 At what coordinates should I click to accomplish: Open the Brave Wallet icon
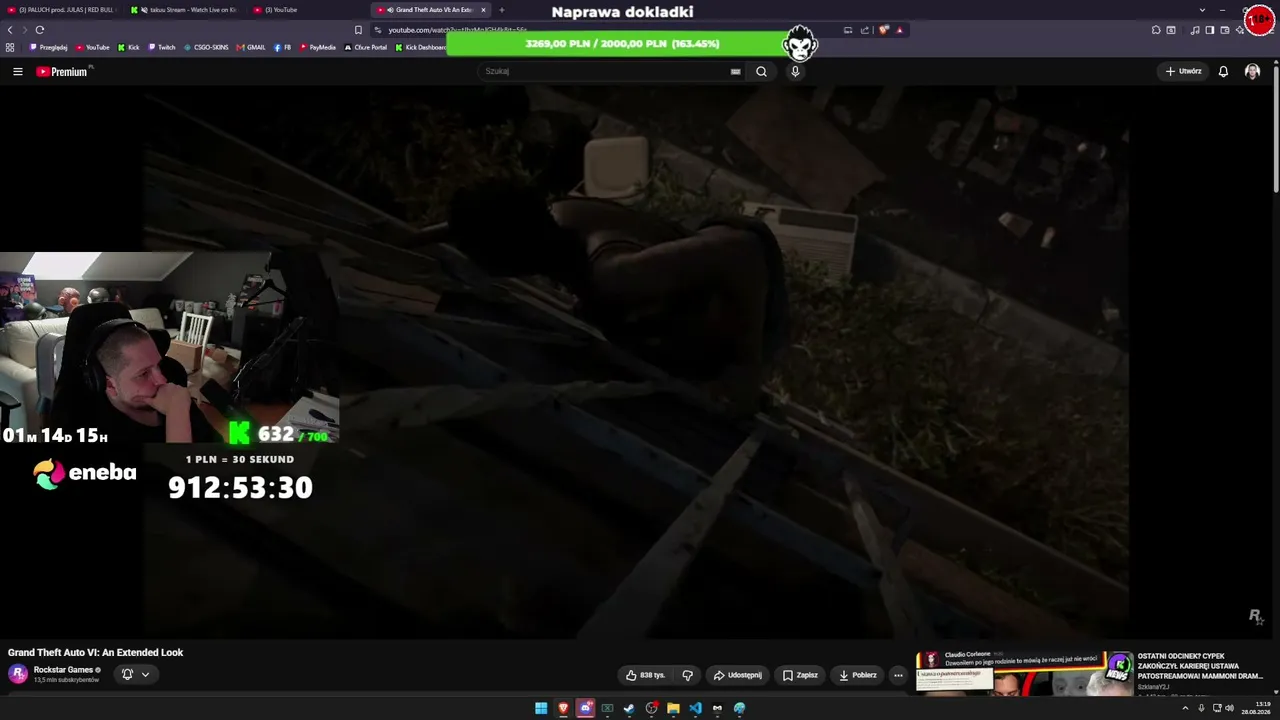point(1225,30)
